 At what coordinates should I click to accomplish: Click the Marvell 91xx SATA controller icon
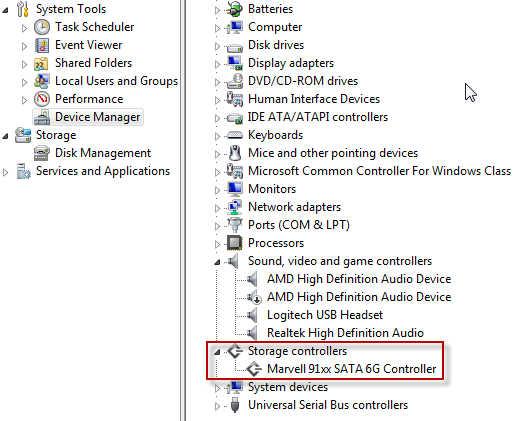[254, 369]
